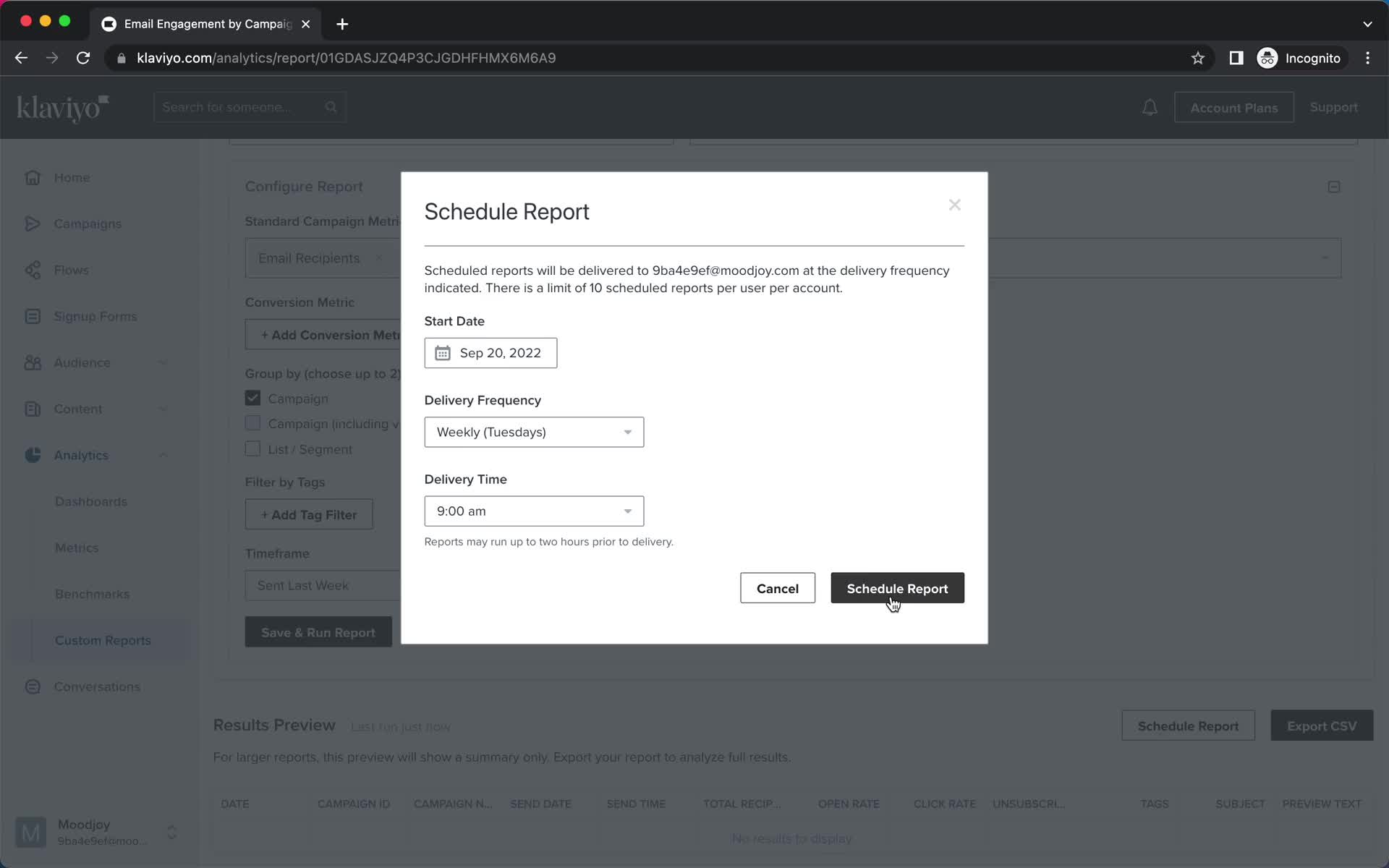
Task: Bookmark this page with the star
Action: coord(1198,58)
